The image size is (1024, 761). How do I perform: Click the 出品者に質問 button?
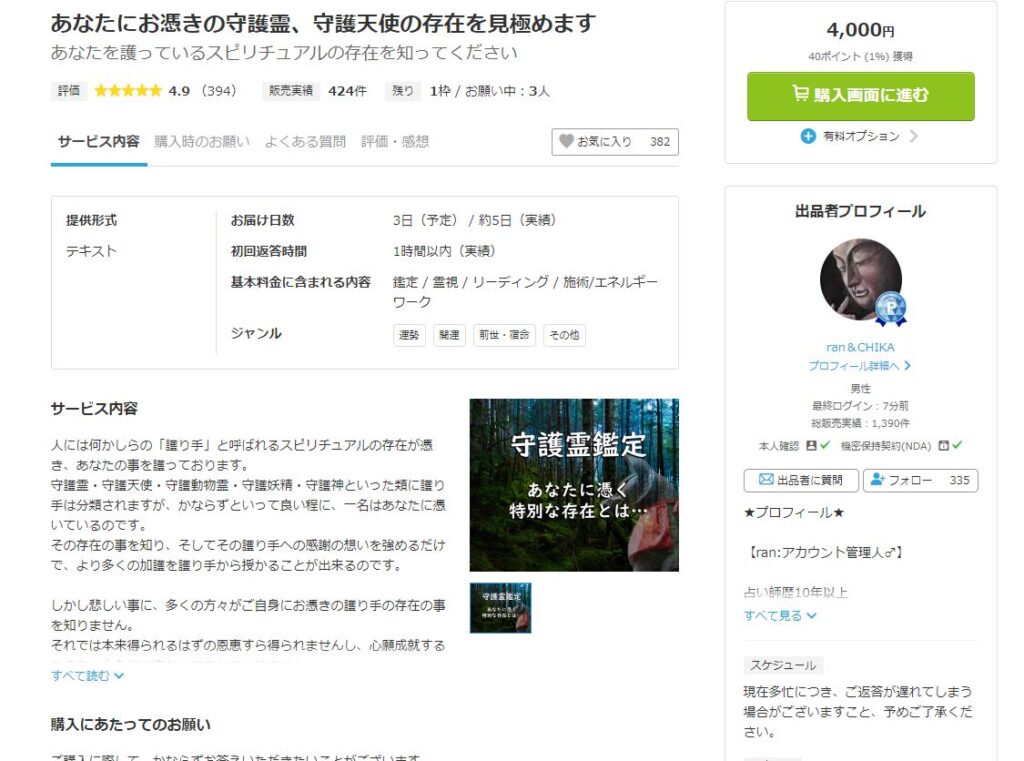point(801,480)
